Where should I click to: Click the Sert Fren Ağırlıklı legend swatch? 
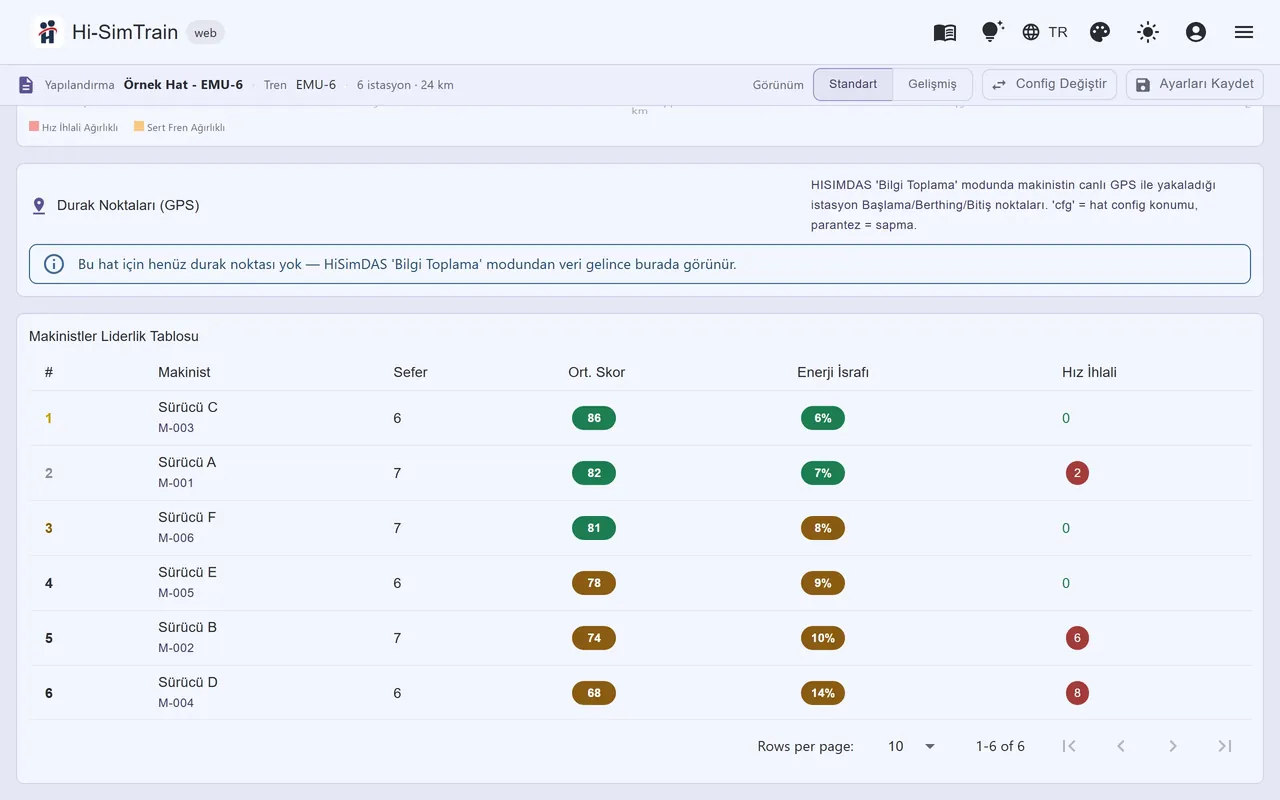coord(139,127)
